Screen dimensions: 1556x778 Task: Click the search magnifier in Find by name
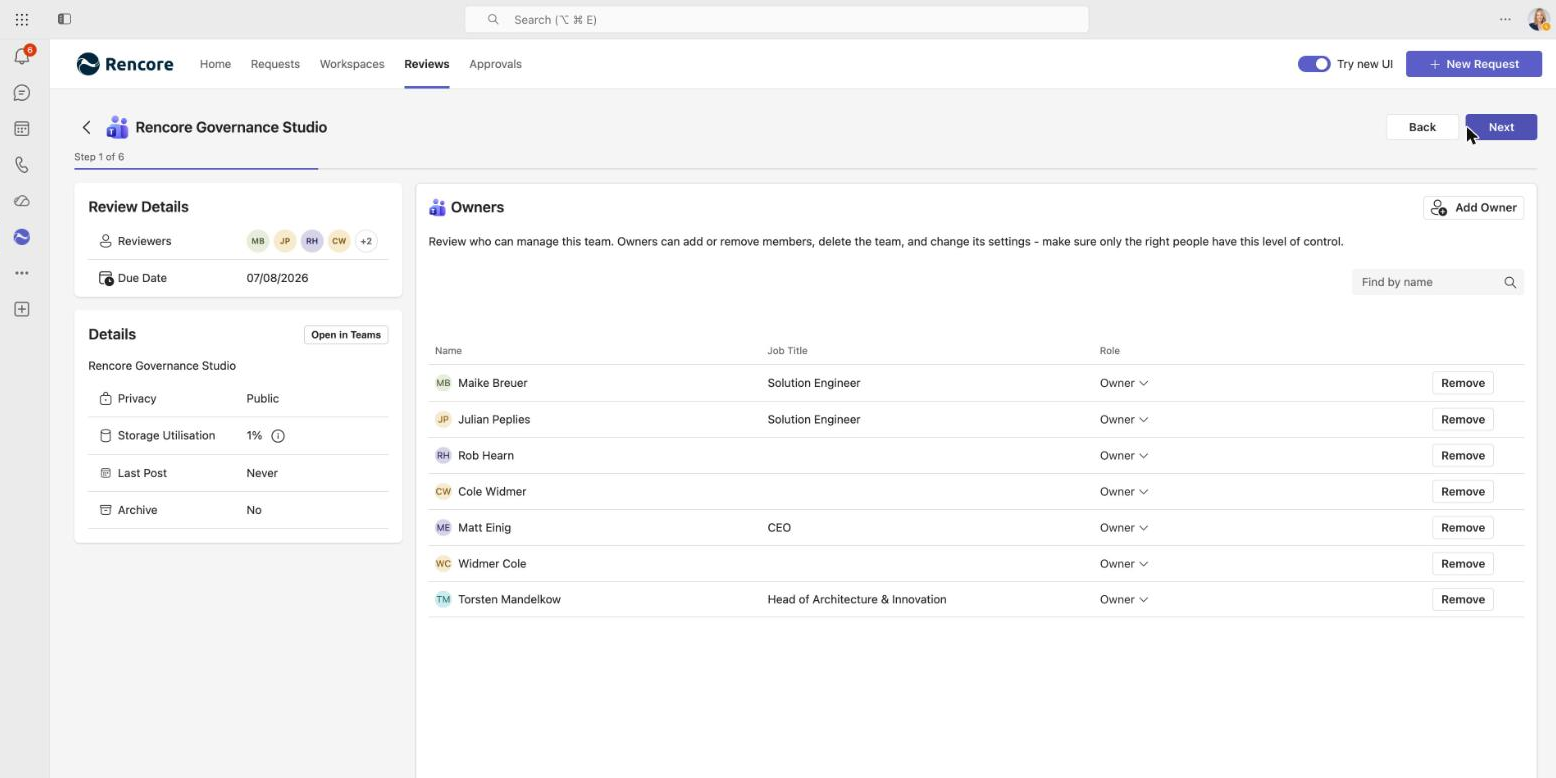tap(1510, 282)
